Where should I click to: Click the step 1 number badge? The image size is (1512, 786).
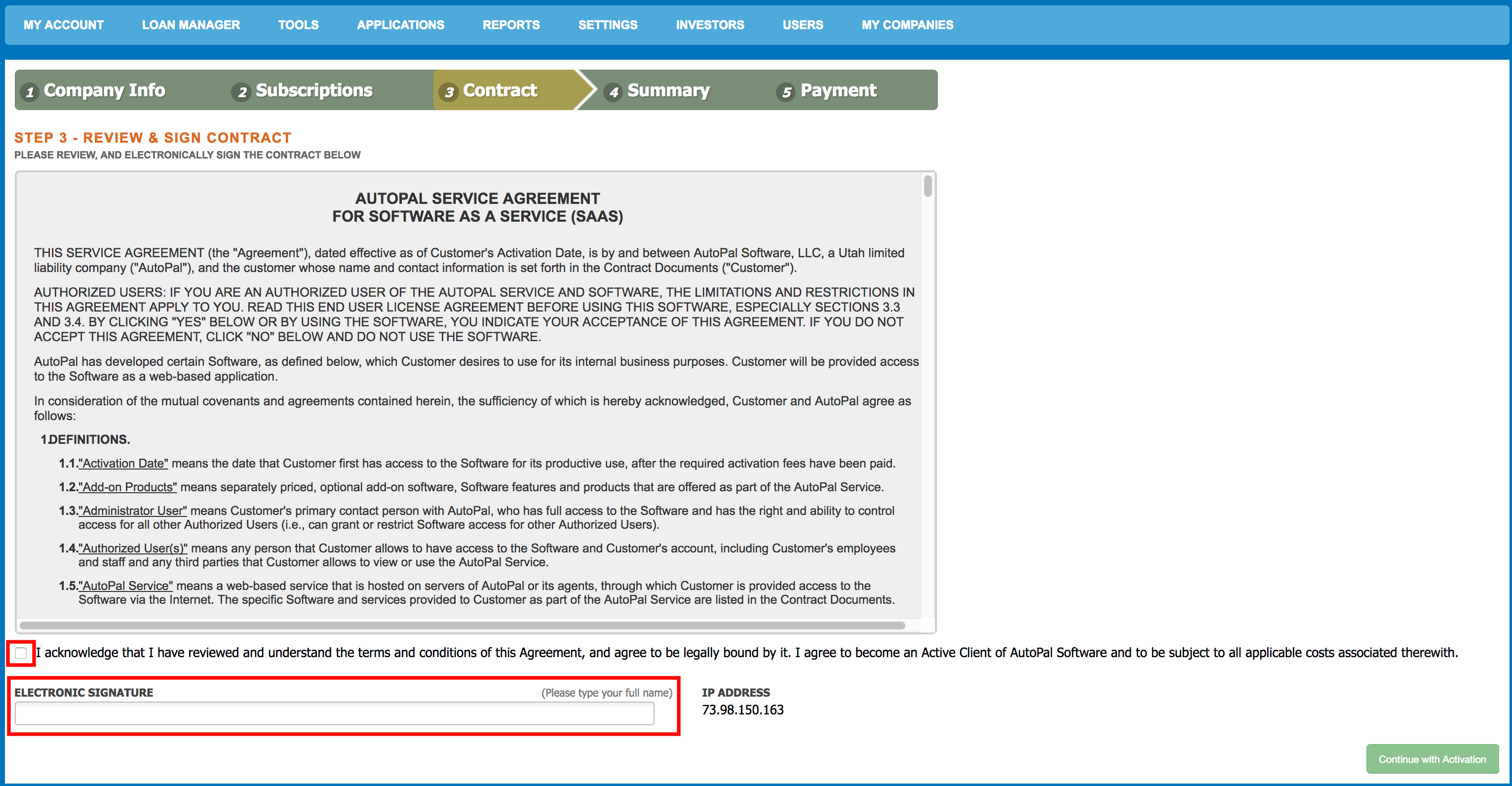tap(29, 92)
